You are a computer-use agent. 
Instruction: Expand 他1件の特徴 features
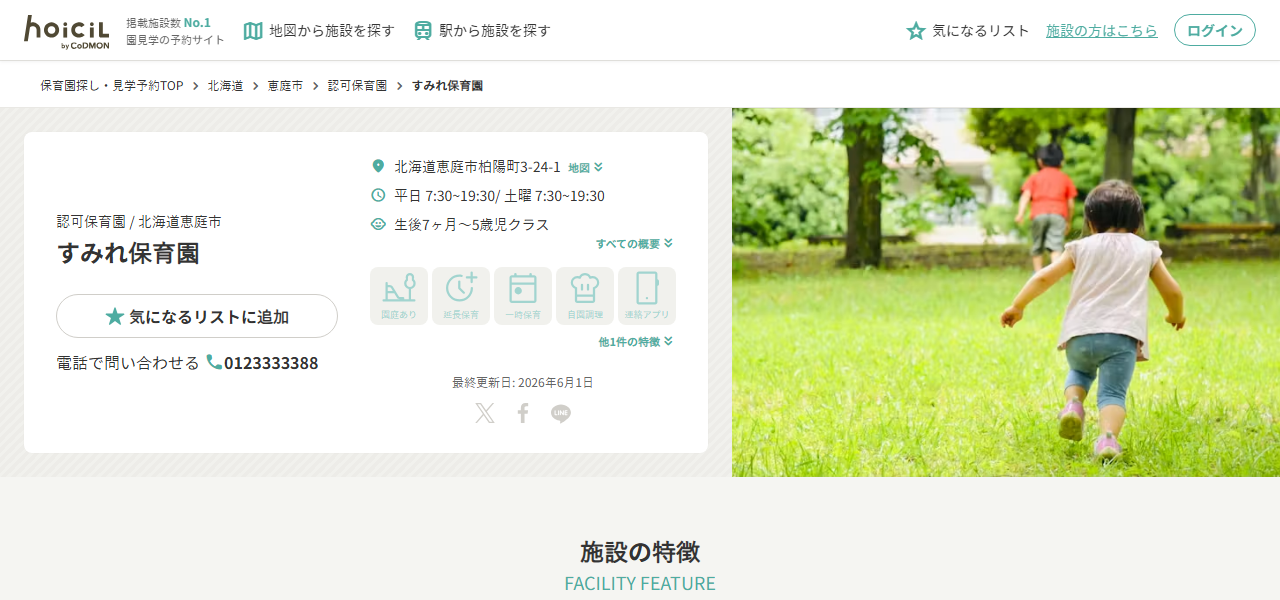635,342
